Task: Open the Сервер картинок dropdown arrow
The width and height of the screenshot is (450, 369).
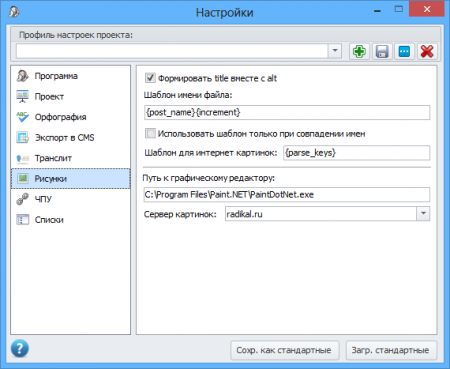Action: (x=423, y=214)
